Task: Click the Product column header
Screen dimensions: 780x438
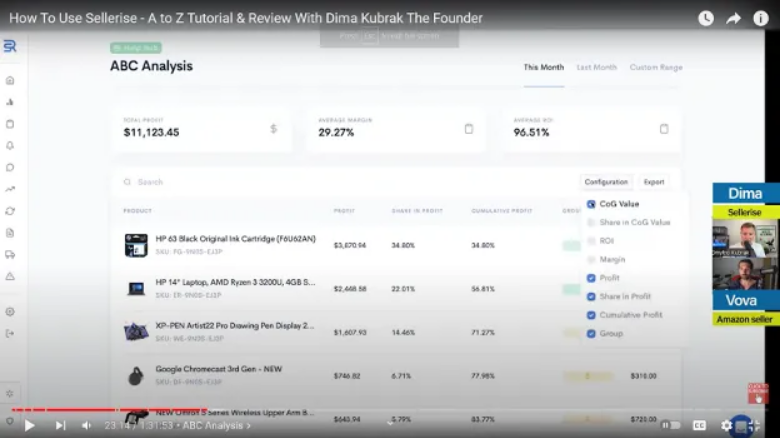Action: pyautogui.click(x=137, y=211)
